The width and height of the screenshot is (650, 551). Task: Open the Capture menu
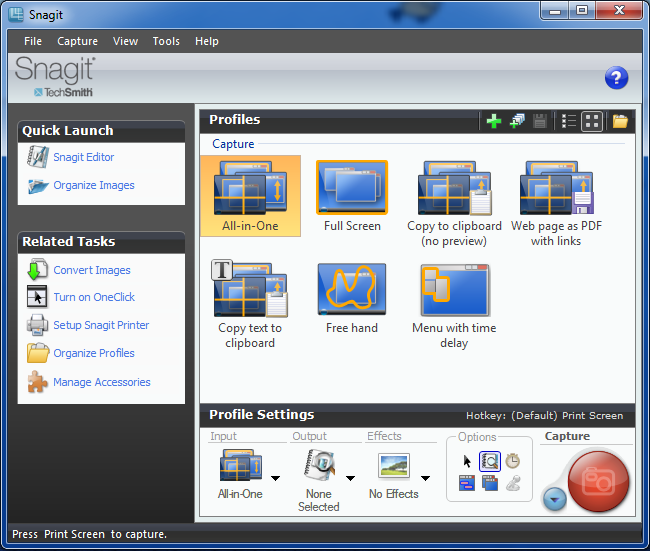(x=78, y=41)
